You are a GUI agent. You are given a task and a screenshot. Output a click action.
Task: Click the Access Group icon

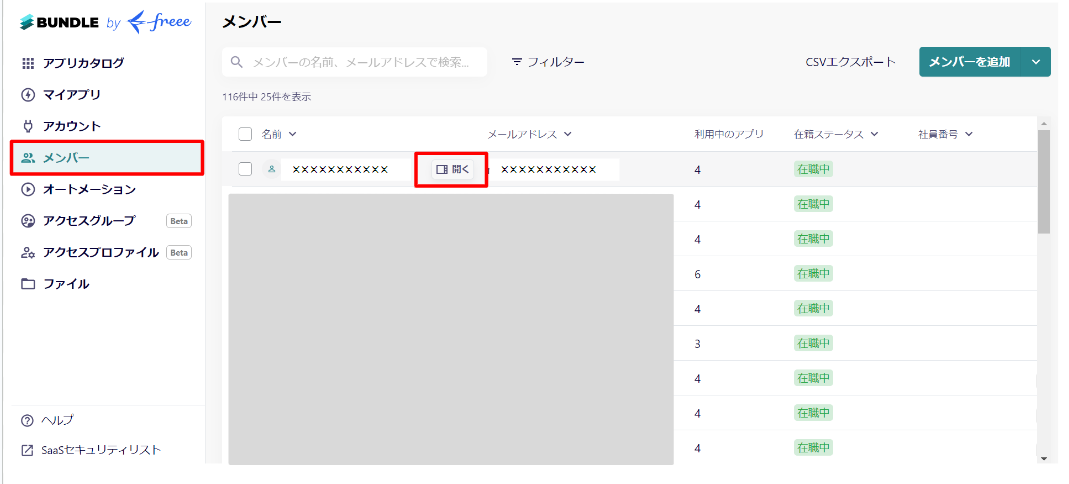pos(28,221)
